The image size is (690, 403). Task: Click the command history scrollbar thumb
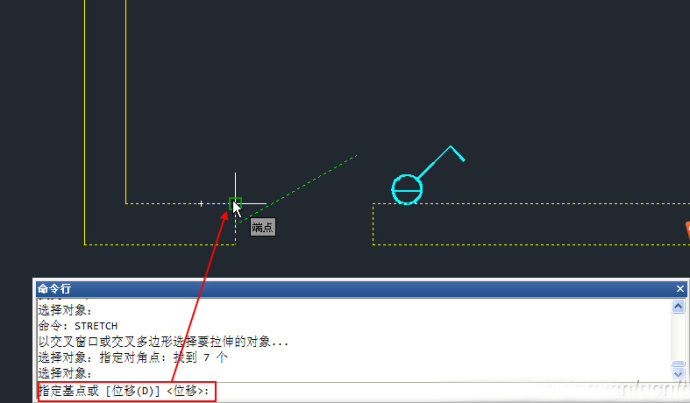[678, 364]
